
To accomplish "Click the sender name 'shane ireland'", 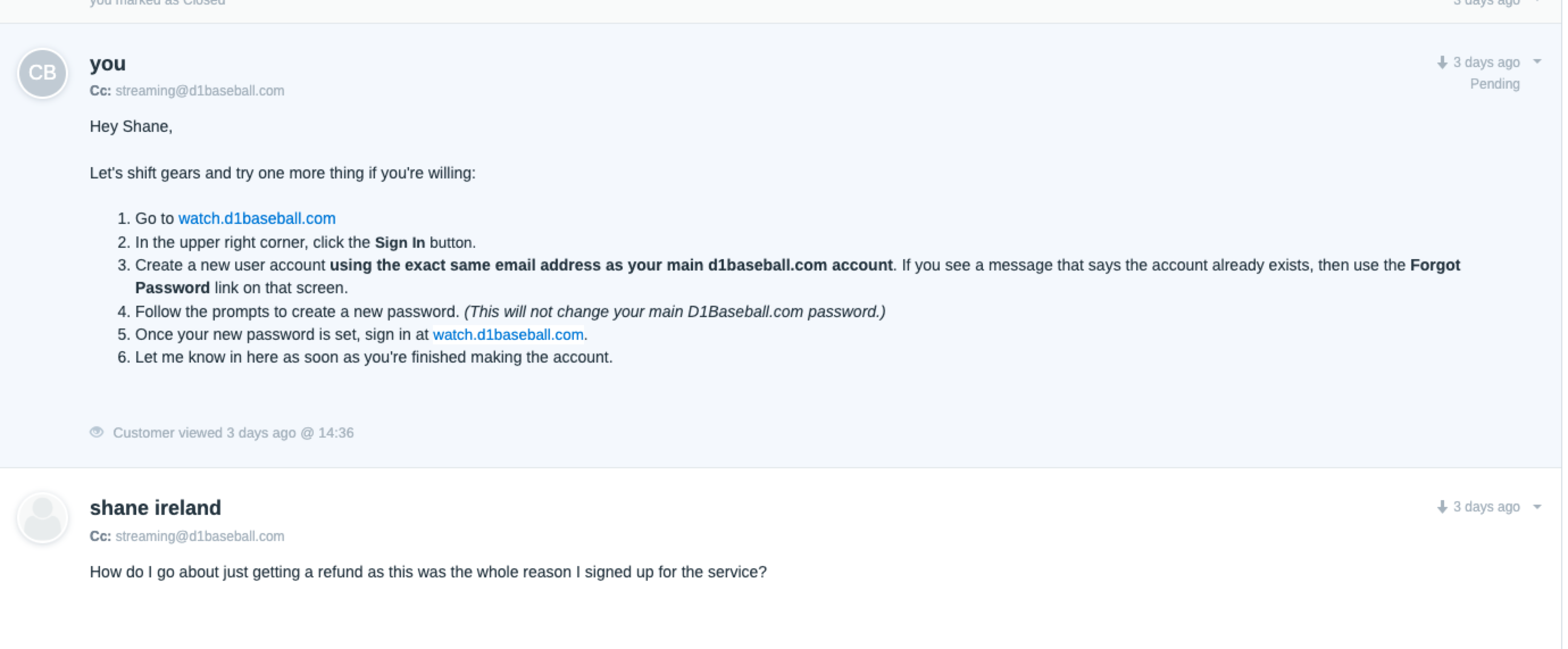I will coord(155,507).
